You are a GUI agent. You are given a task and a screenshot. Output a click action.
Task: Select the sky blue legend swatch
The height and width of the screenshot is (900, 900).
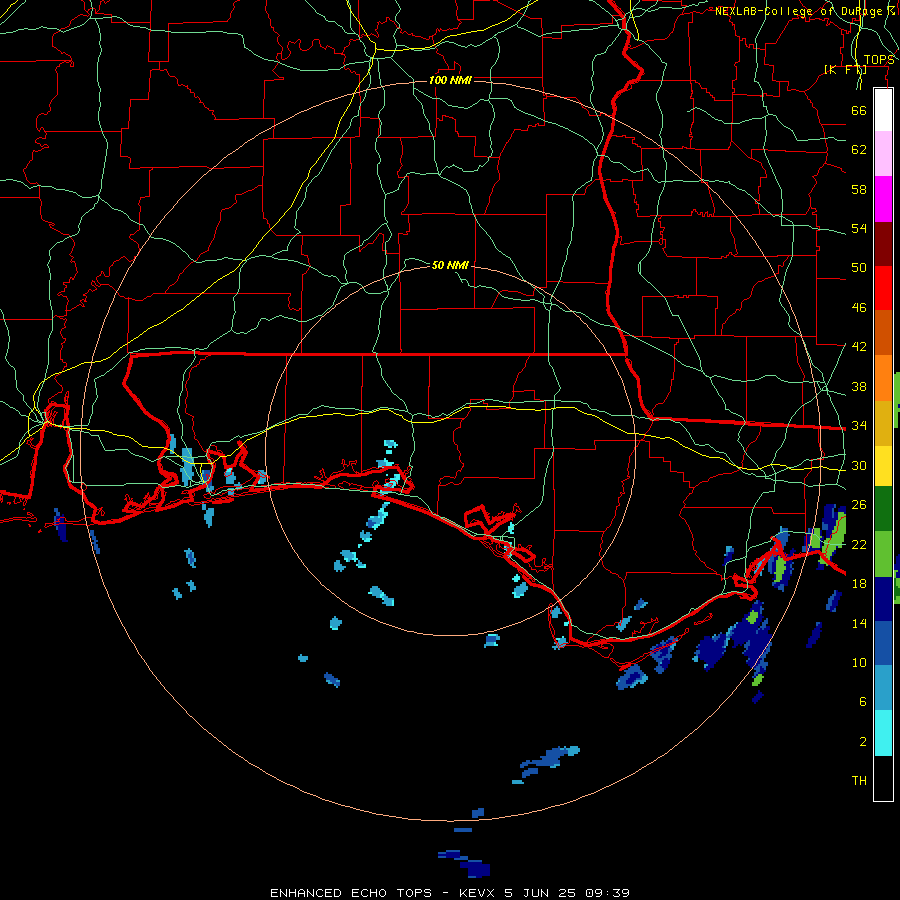pyautogui.click(x=883, y=688)
